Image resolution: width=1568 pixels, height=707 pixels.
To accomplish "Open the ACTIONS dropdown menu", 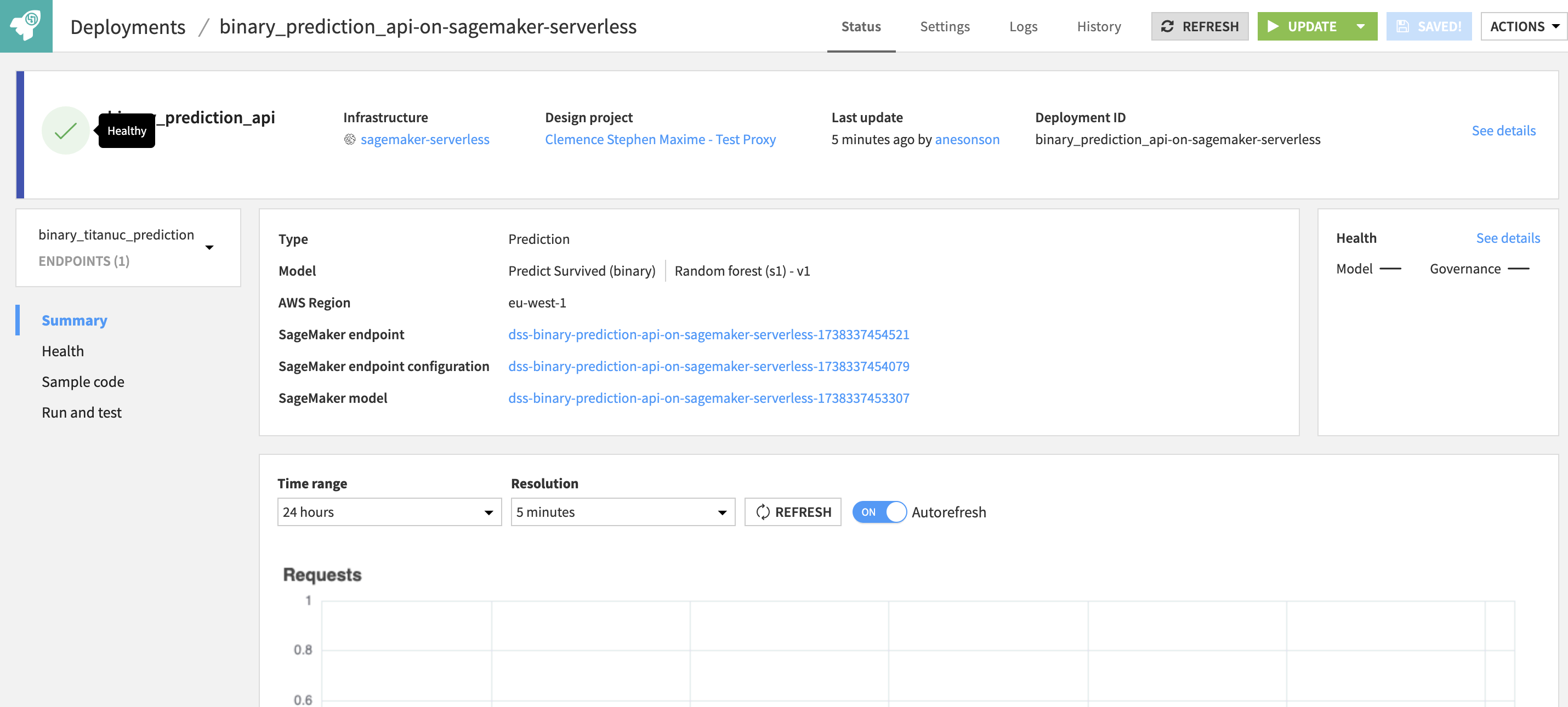I will 1524,26.
